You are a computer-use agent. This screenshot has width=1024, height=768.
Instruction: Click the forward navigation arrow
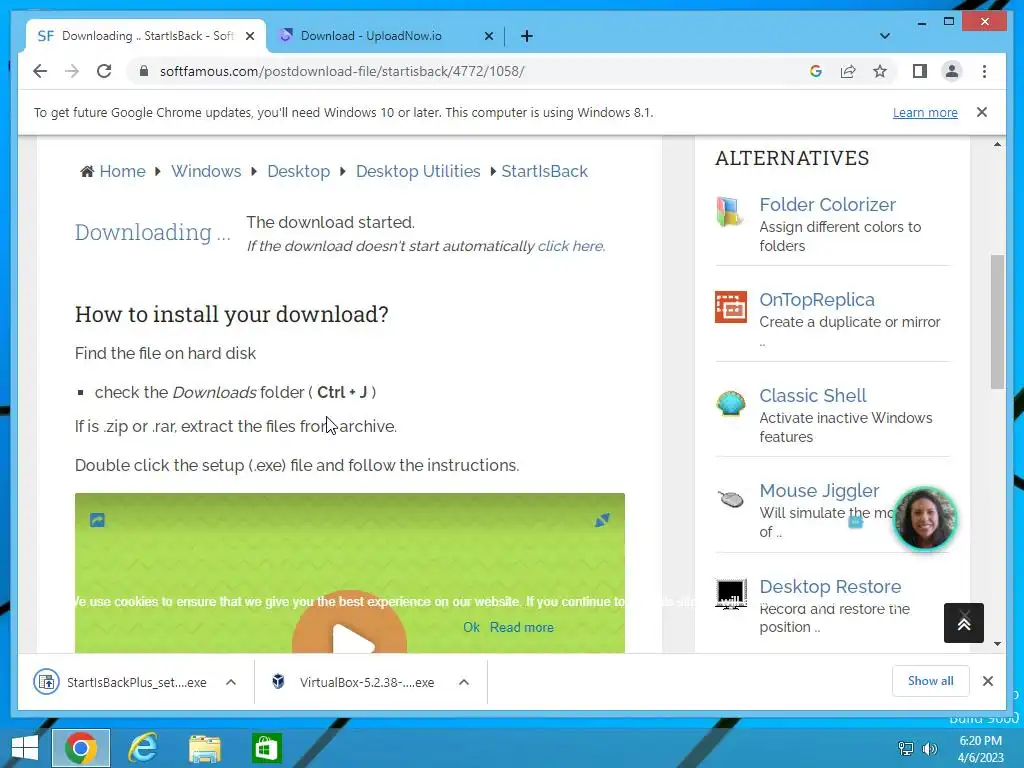point(72,71)
